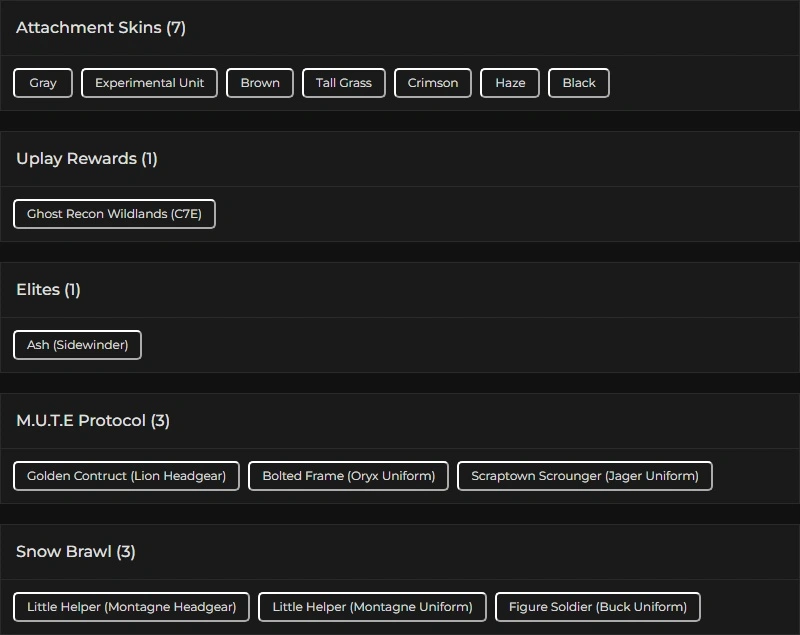Pick Figure Soldier (Buck Uniform) tag
800x635 pixels.
(598, 607)
